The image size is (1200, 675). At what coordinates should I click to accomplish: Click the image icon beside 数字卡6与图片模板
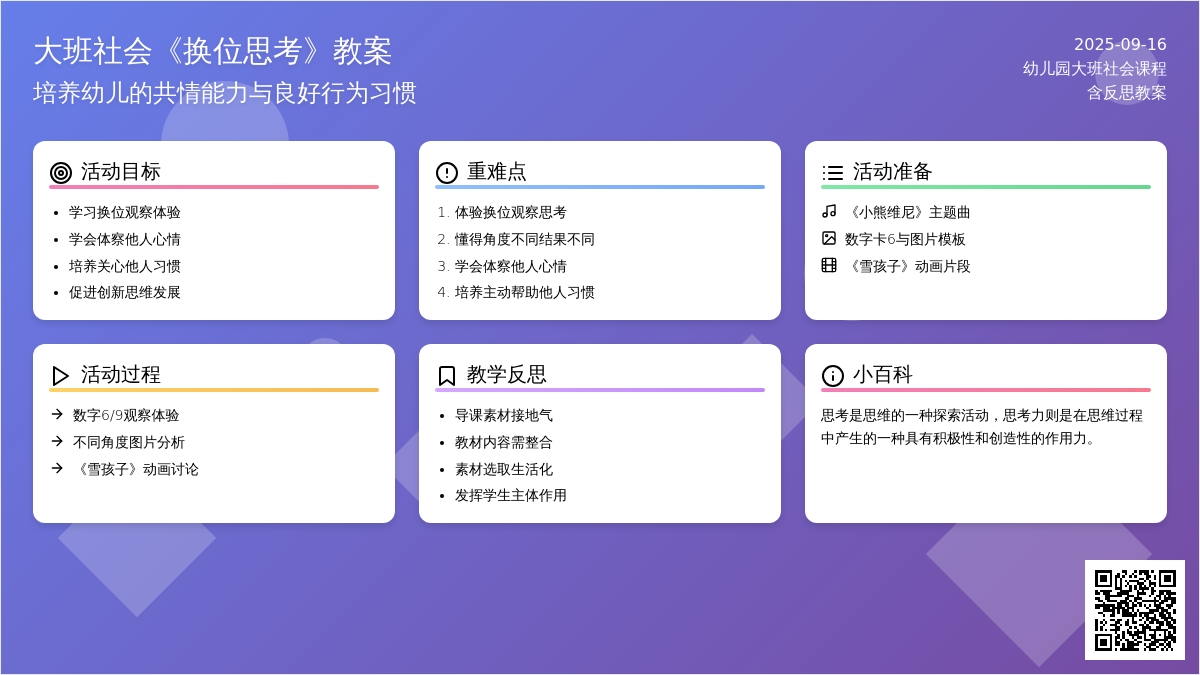tap(829, 238)
